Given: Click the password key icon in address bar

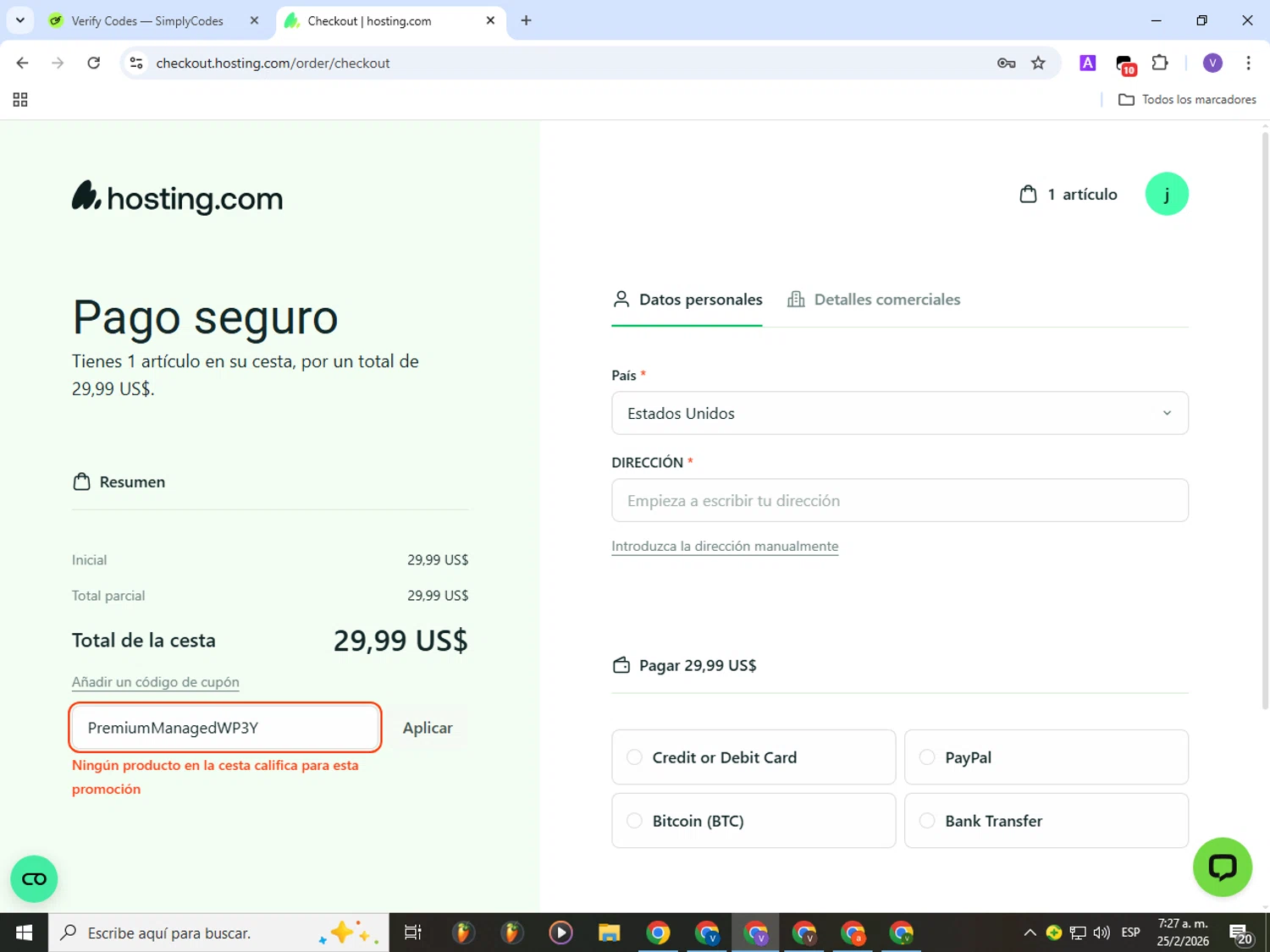Looking at the screenshot, I should [x=1006, y=63].
